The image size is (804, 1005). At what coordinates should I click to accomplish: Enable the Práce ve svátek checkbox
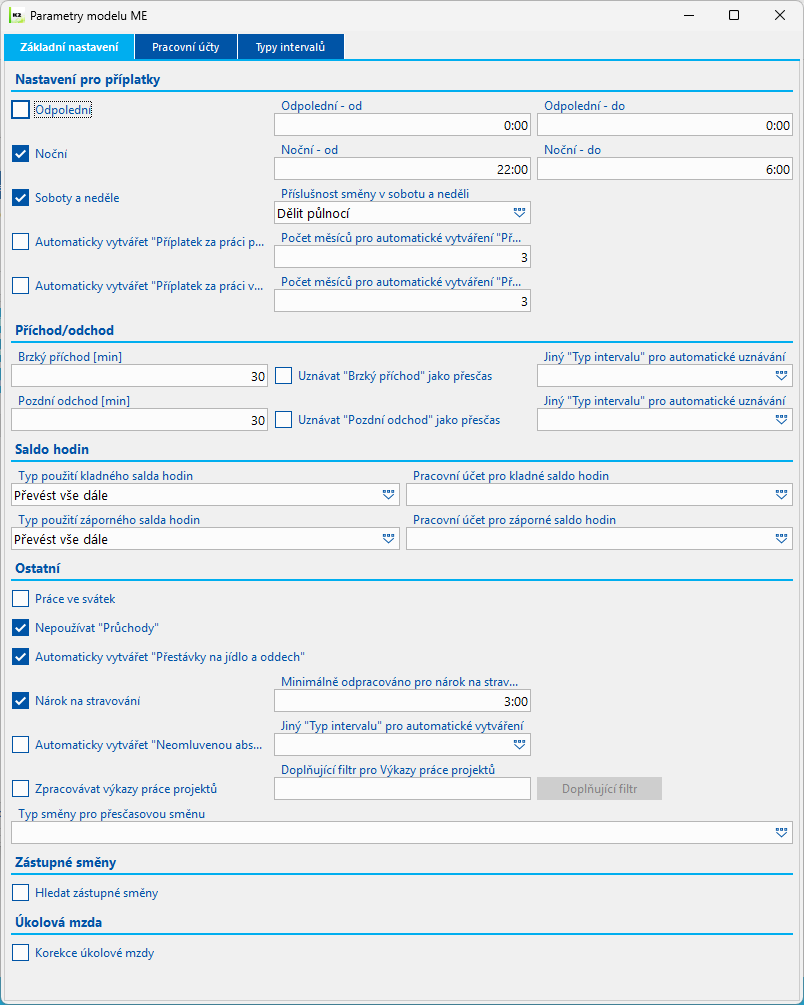(21, 599)
